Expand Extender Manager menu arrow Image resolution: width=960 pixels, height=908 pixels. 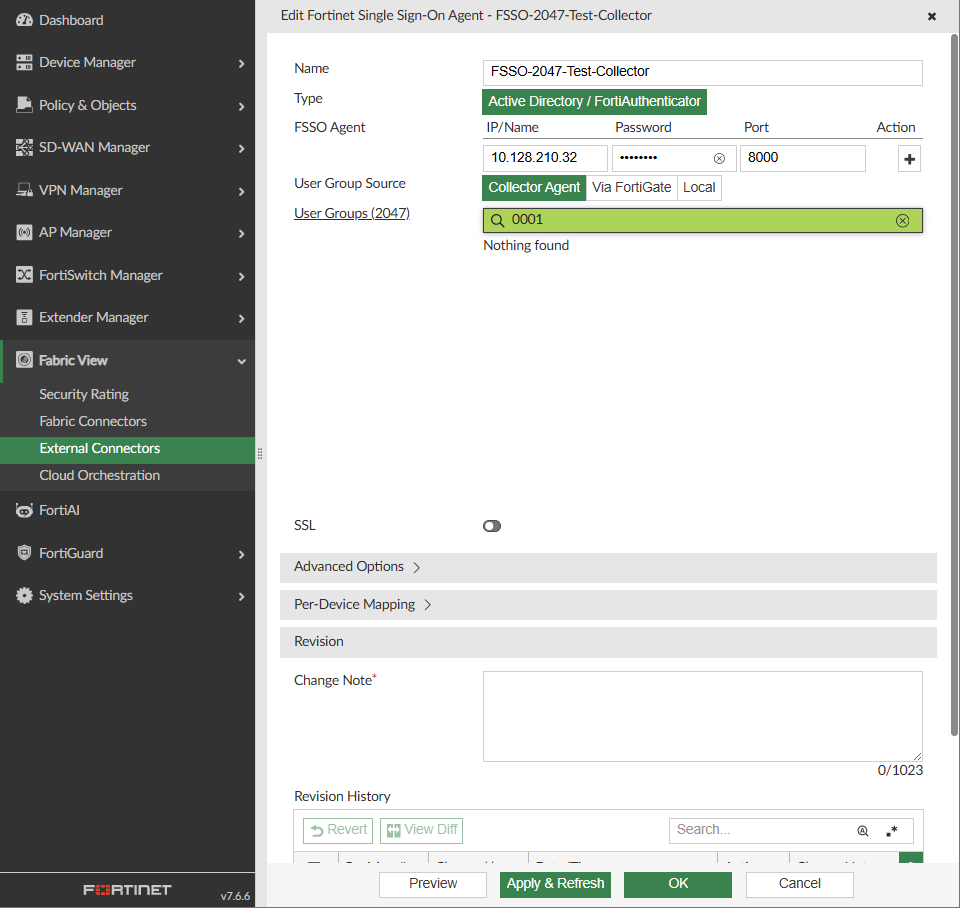241,319
